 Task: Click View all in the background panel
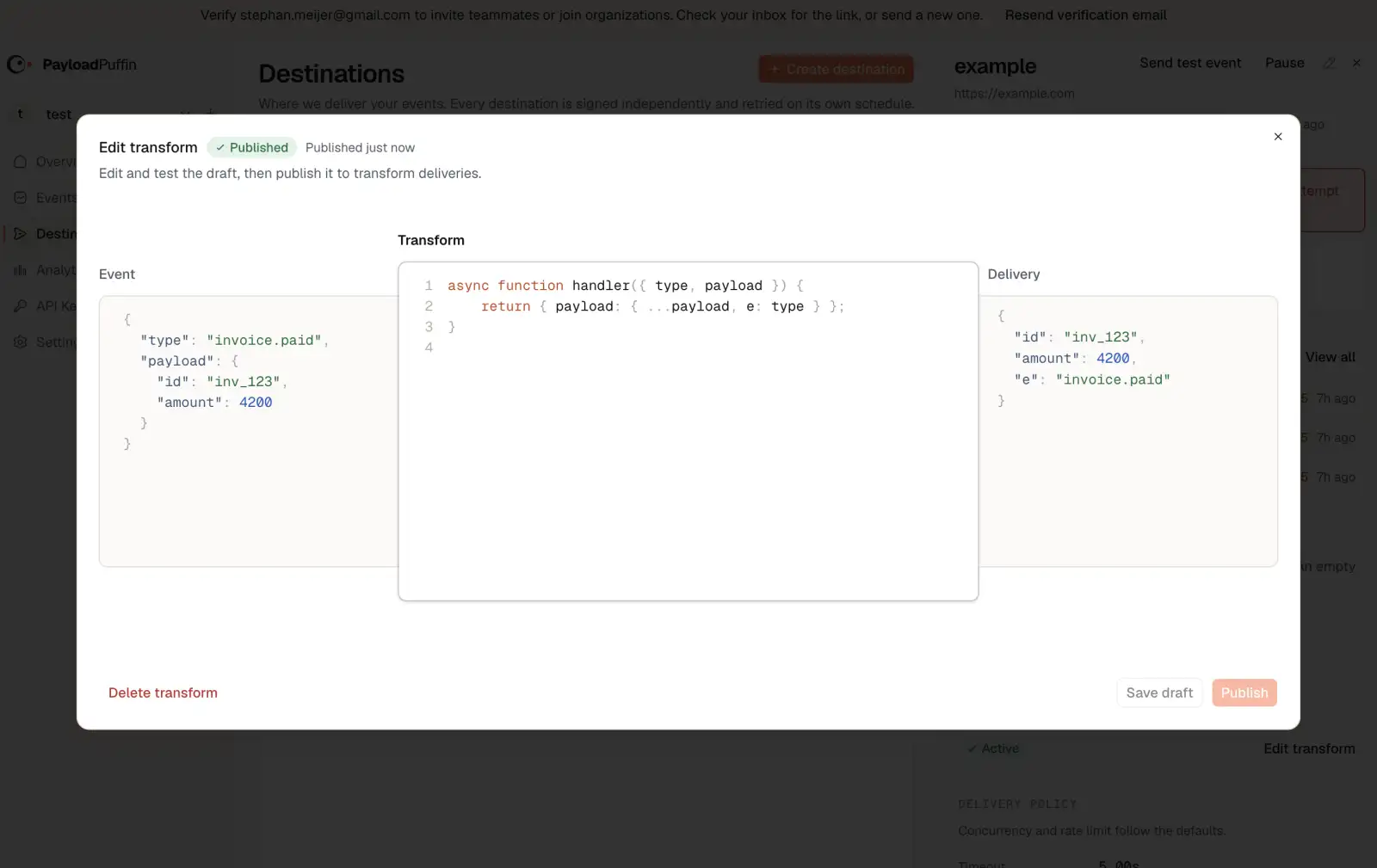[1330, 357]
